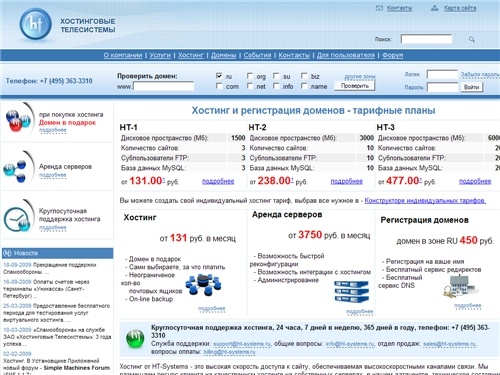This screenshot has width=500, height=375.
Task: Check the .net domain zone checkbox
Action: [x=250, y=86]
